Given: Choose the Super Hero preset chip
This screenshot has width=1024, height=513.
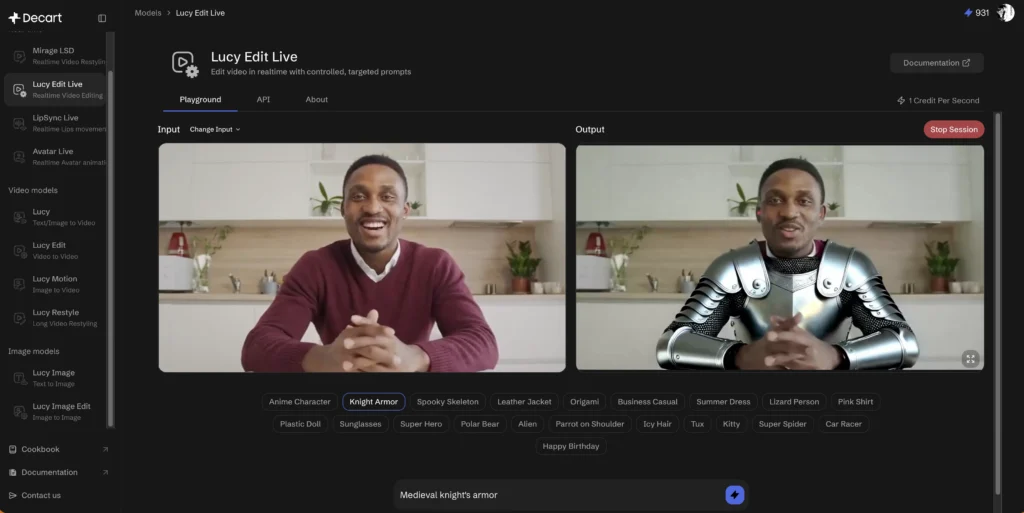Looking at the screenshot, I should pyautogui.click(x=421, y=424).
